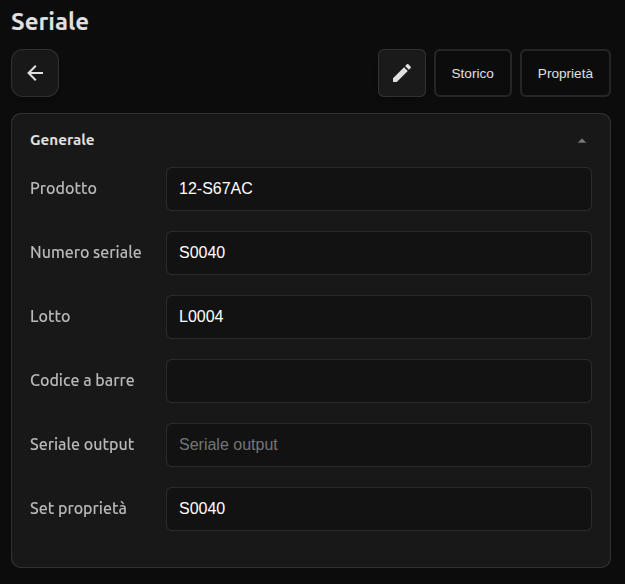Click the Numero seriale label
Image resolution: width=625 pixels, height=584 pixels.
pos(85,252)
